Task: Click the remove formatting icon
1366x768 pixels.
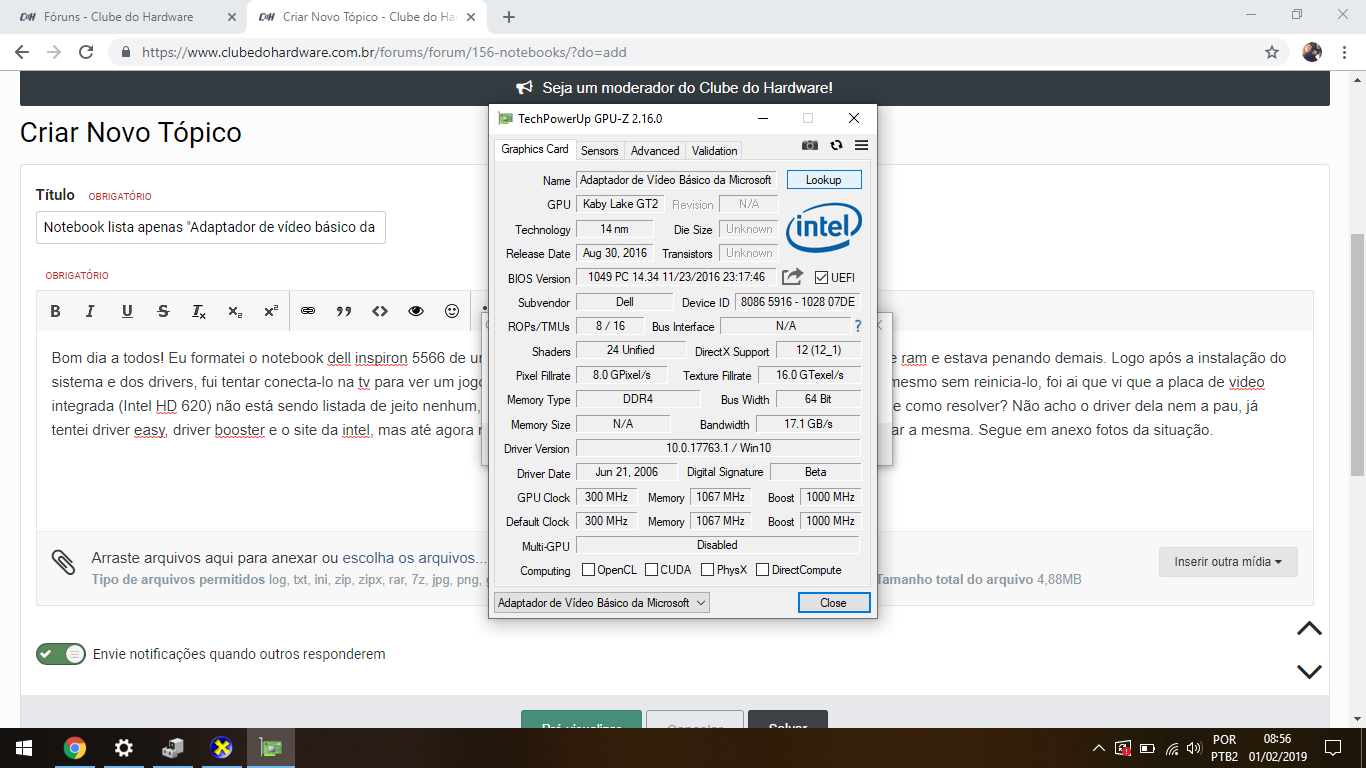Action: 199,311
